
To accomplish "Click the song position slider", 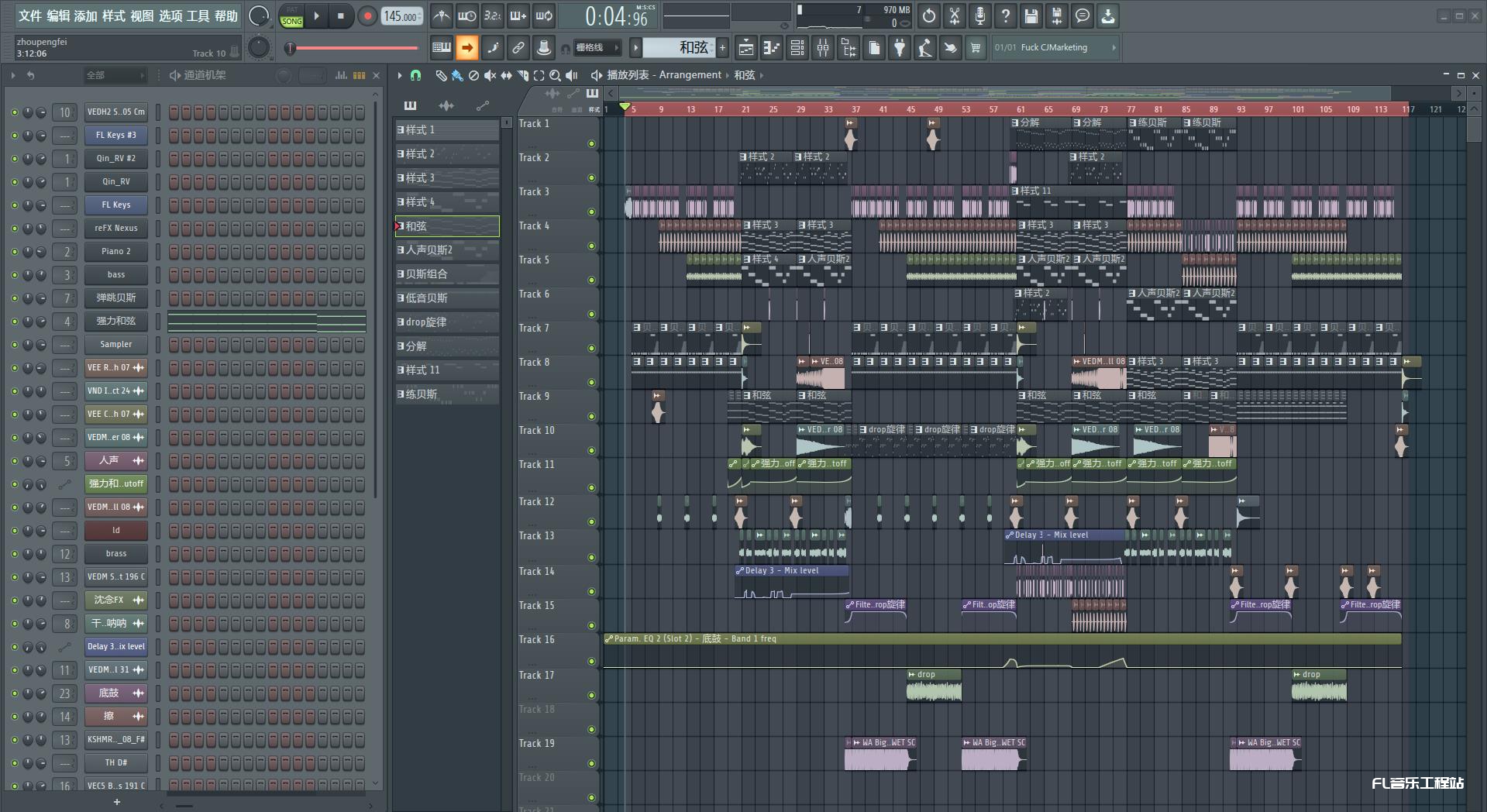I will (353, 47).
